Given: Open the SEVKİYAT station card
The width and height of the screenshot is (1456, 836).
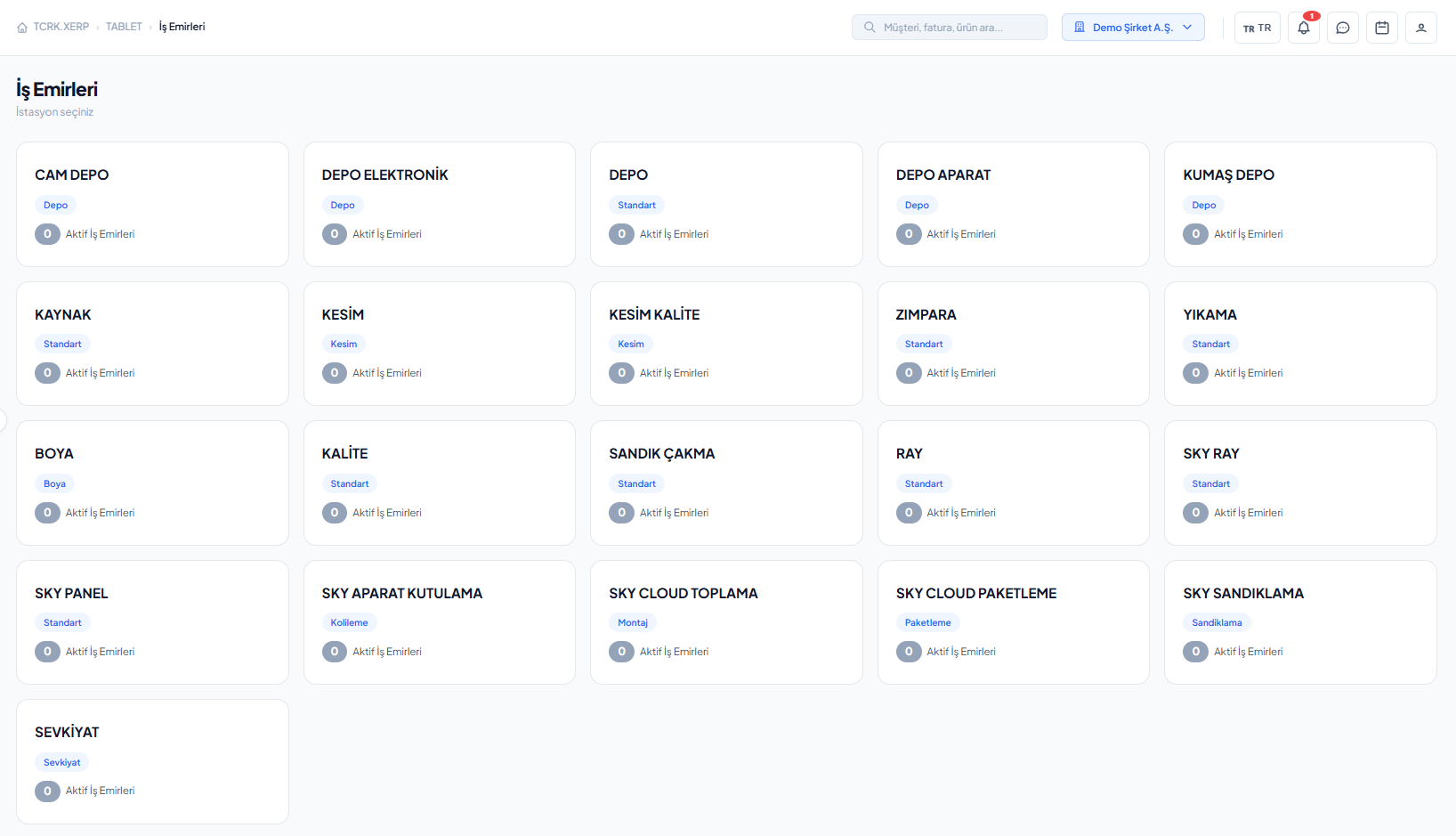Looking at the screenshot, I should pos(152,761).
